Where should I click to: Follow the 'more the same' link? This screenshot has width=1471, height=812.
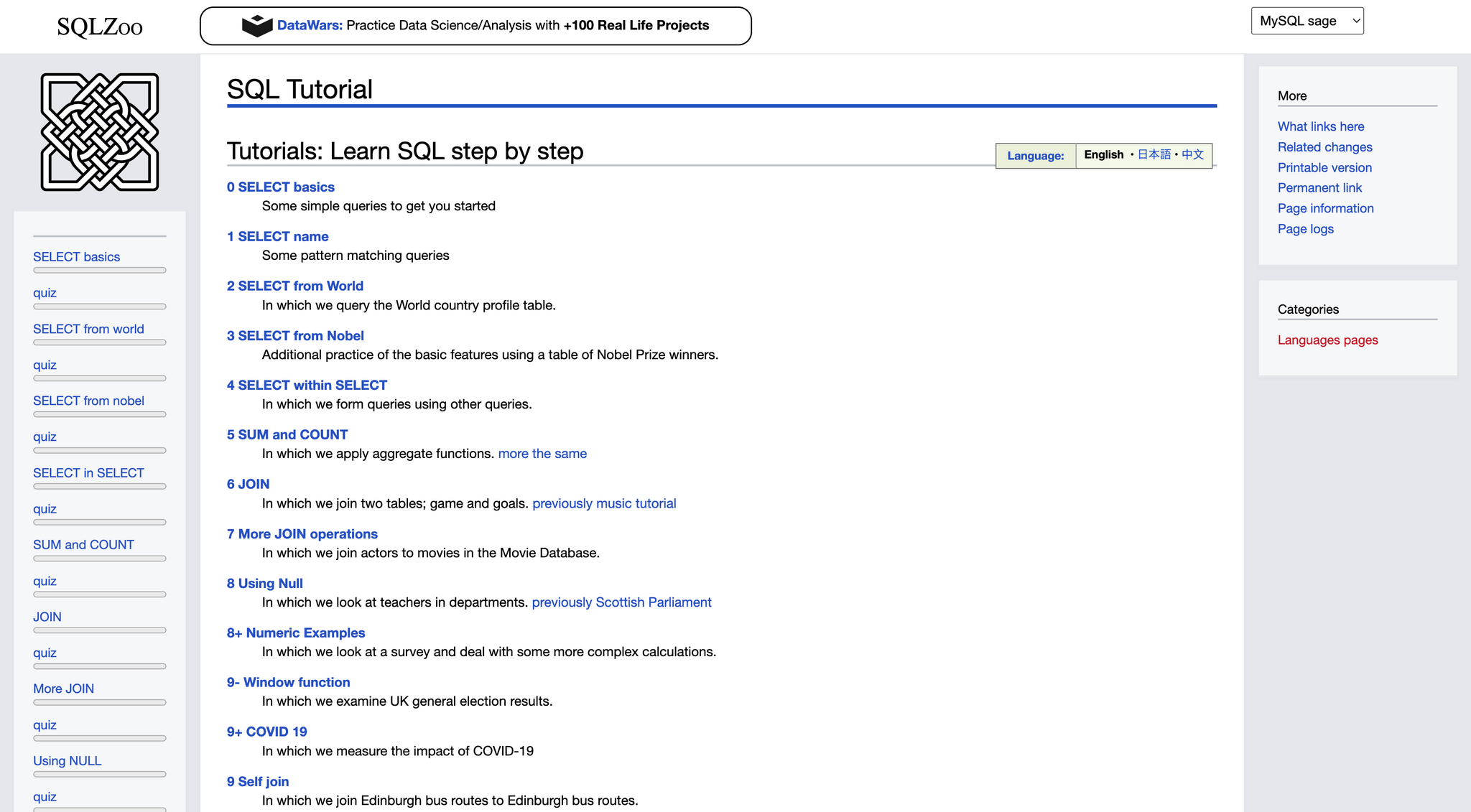542,454
